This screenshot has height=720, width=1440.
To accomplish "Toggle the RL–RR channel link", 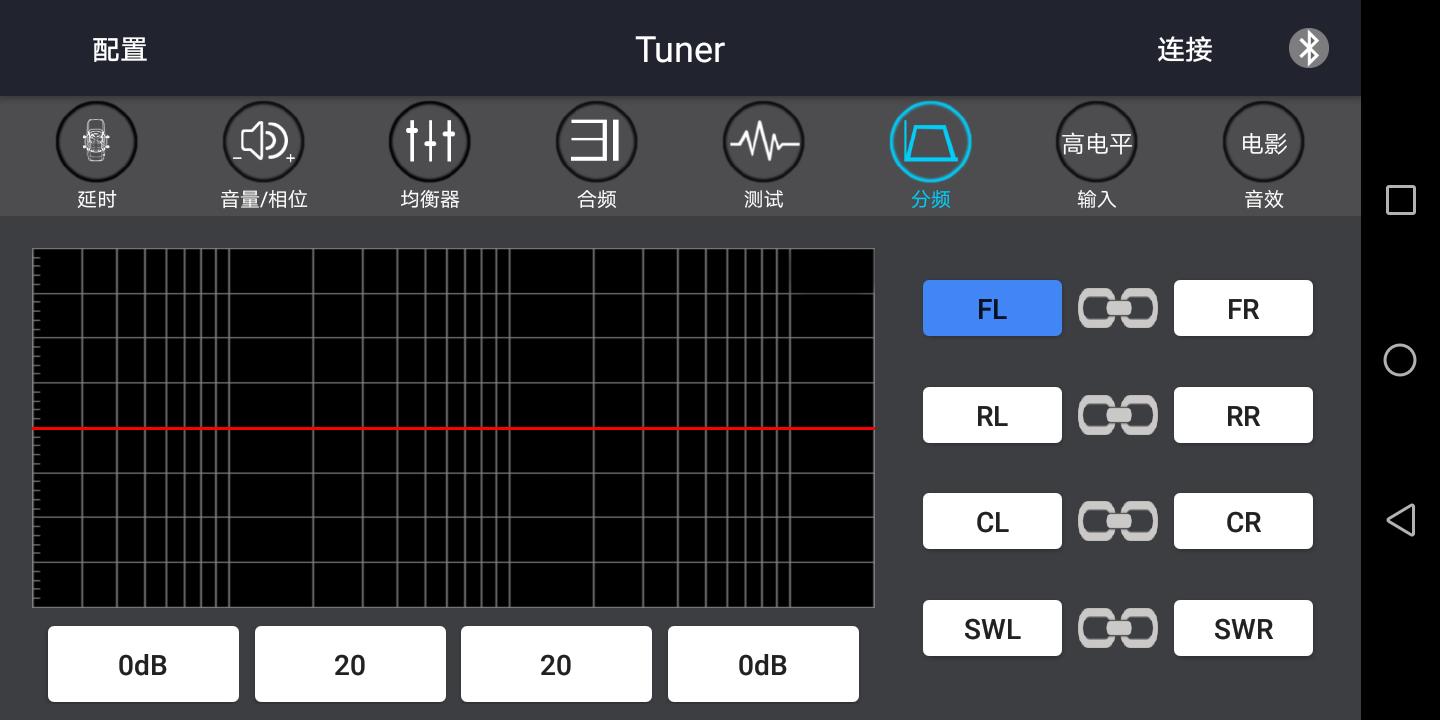I will [x=1118, y=415].
